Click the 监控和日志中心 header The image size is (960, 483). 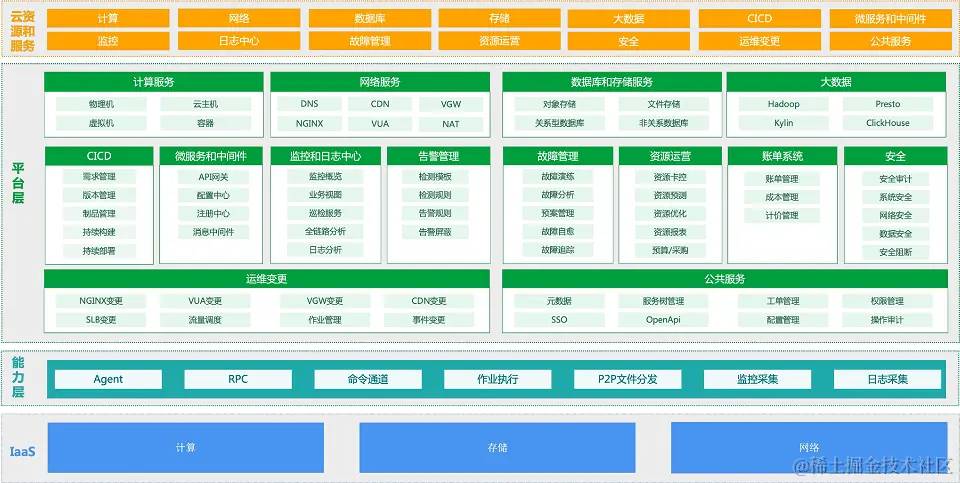326,156
